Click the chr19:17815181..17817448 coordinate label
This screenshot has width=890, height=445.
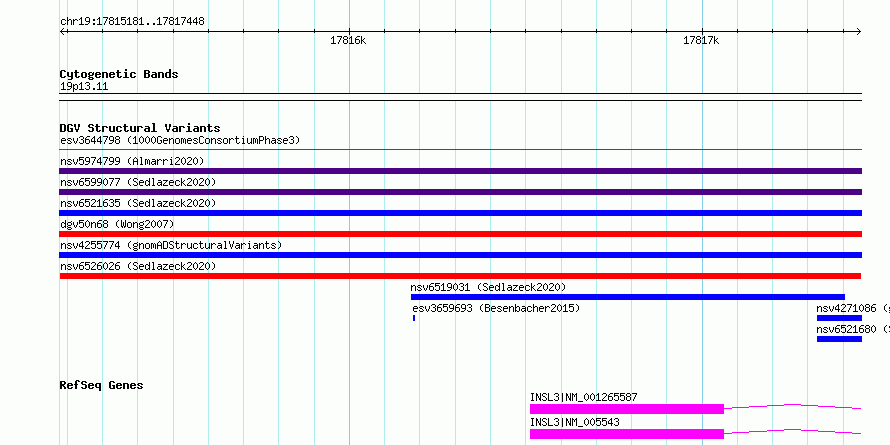tap(132, 22)
